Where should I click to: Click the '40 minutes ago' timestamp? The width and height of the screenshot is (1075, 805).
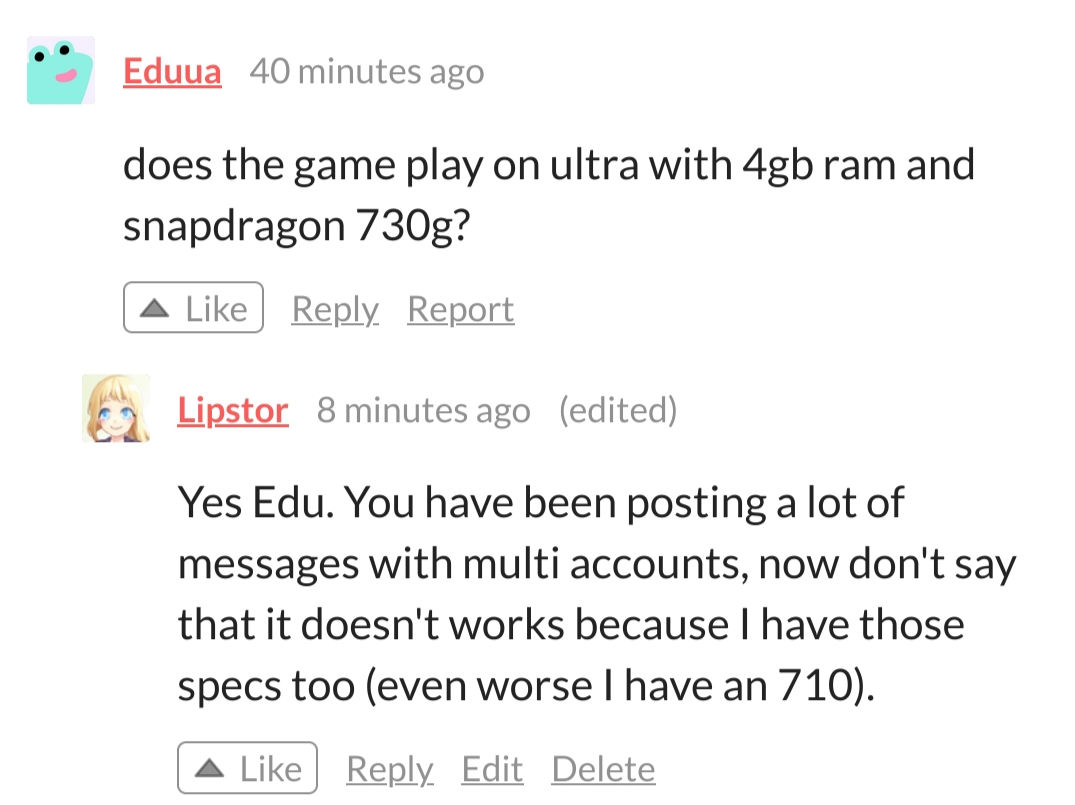(x=366, y=71)
